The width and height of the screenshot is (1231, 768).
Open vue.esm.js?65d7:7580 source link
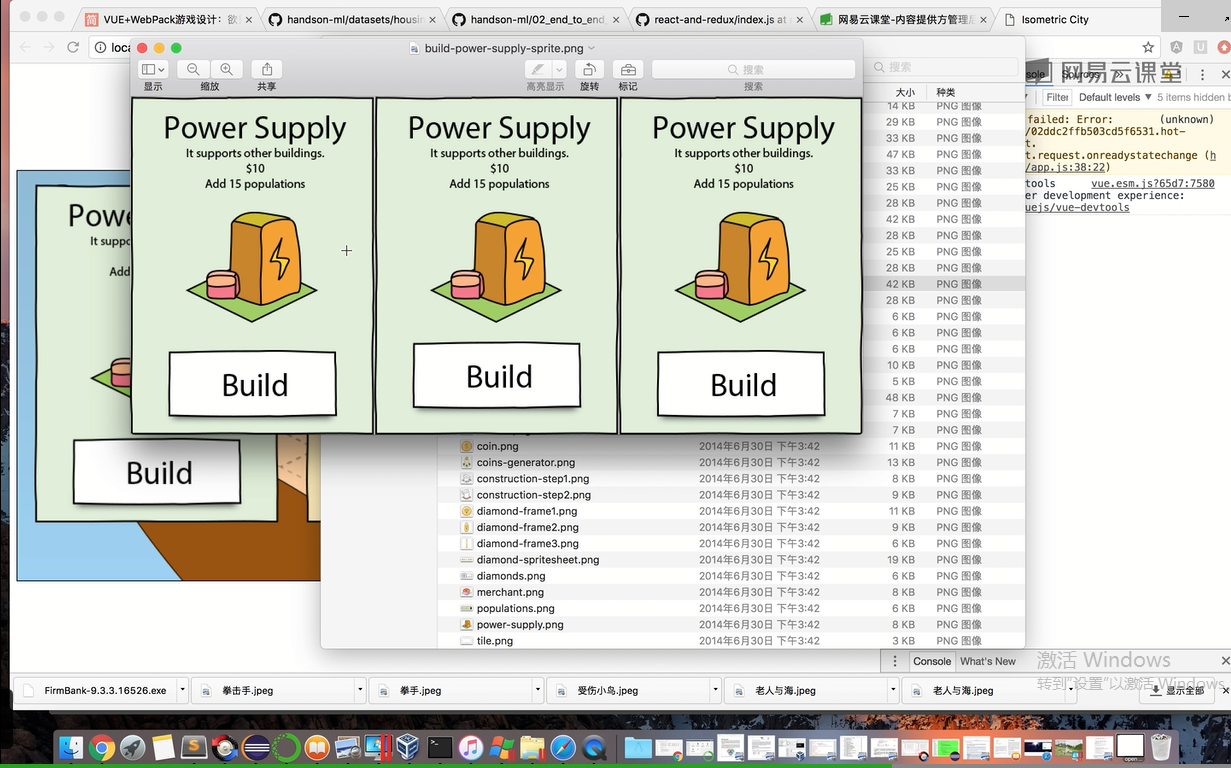[x=1152, y=184]
